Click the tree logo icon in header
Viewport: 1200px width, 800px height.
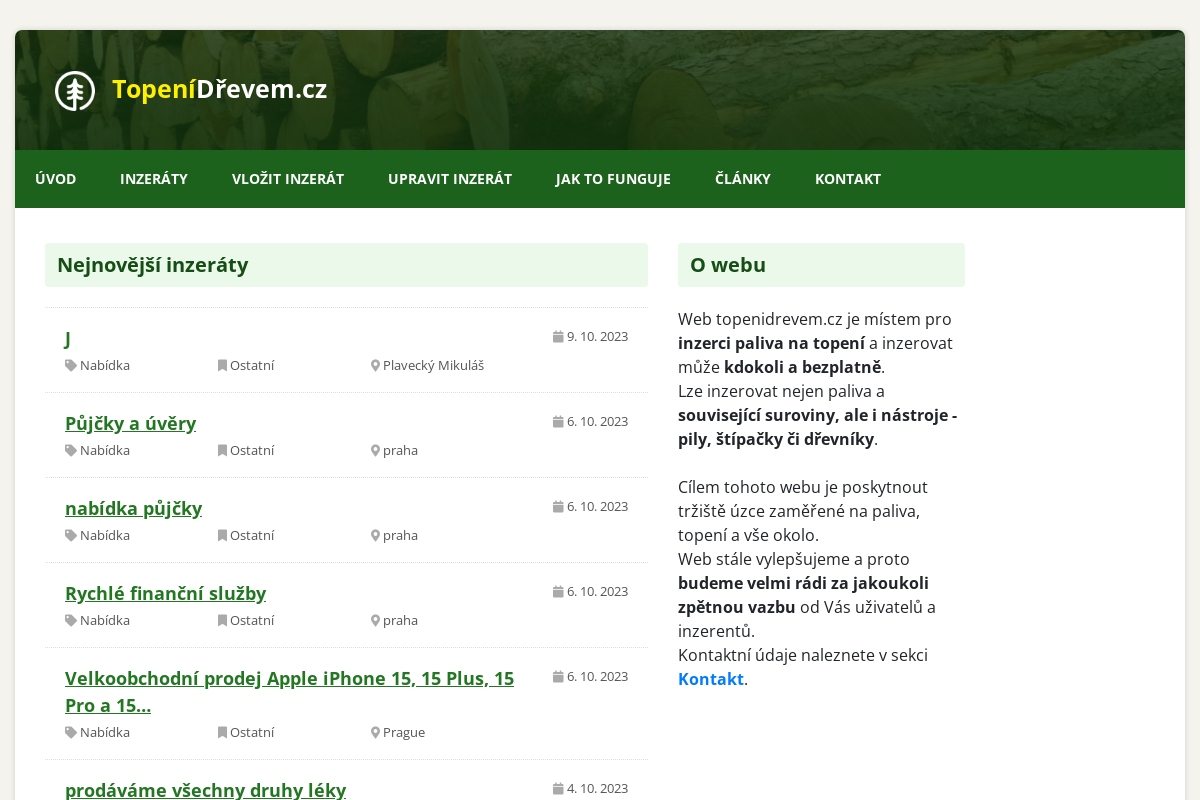click(74, 91)
